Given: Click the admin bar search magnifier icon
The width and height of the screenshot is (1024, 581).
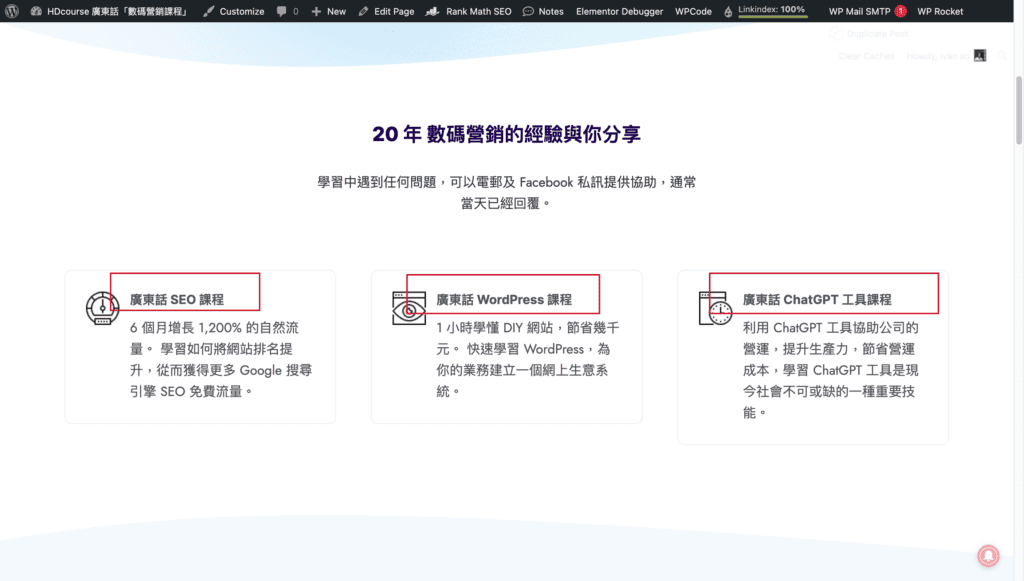Looking at the screenshot, I should click(1002, 55).
